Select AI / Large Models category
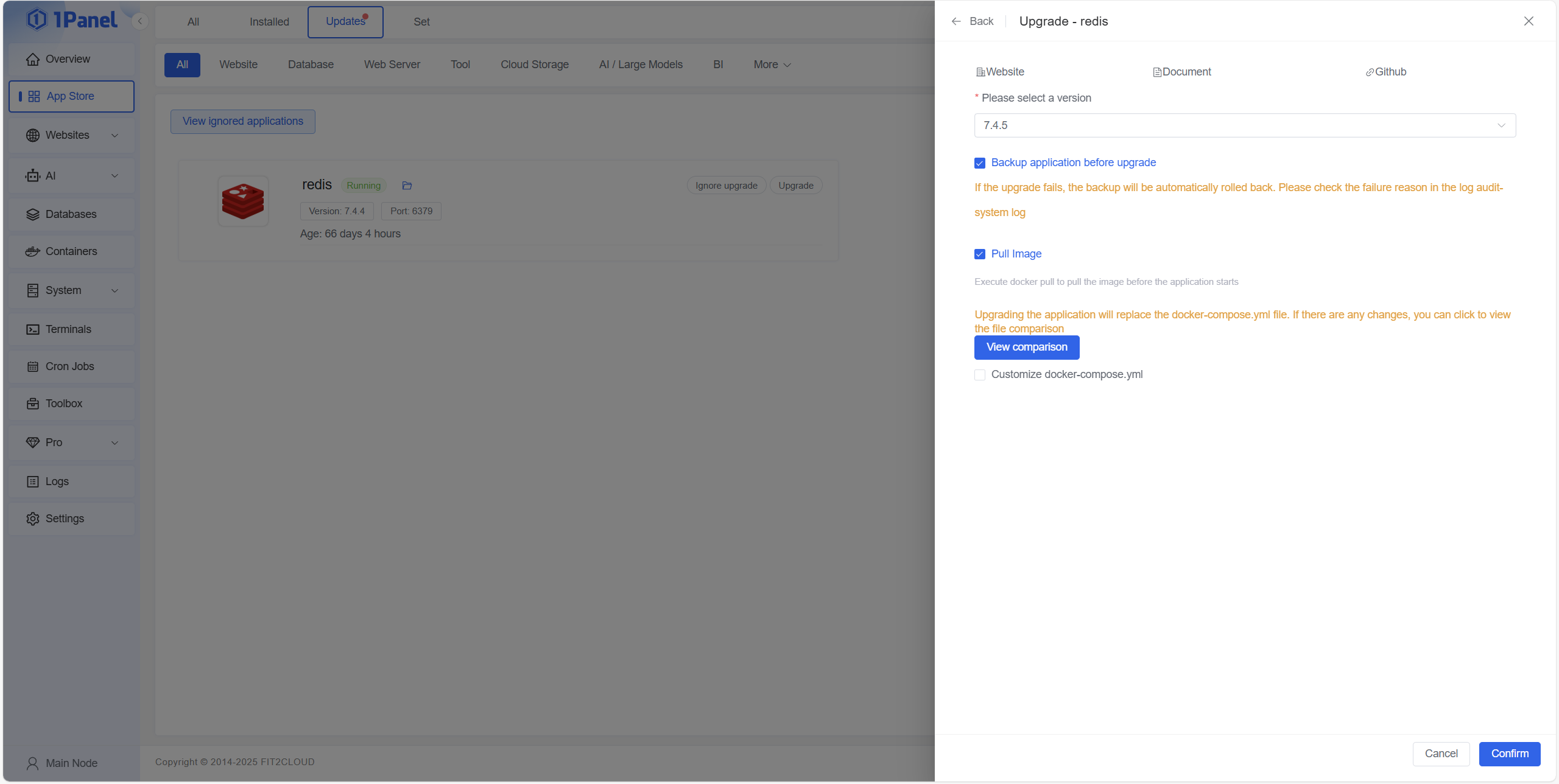Viewport: 1559px width, 784px height. click(641, 65)
